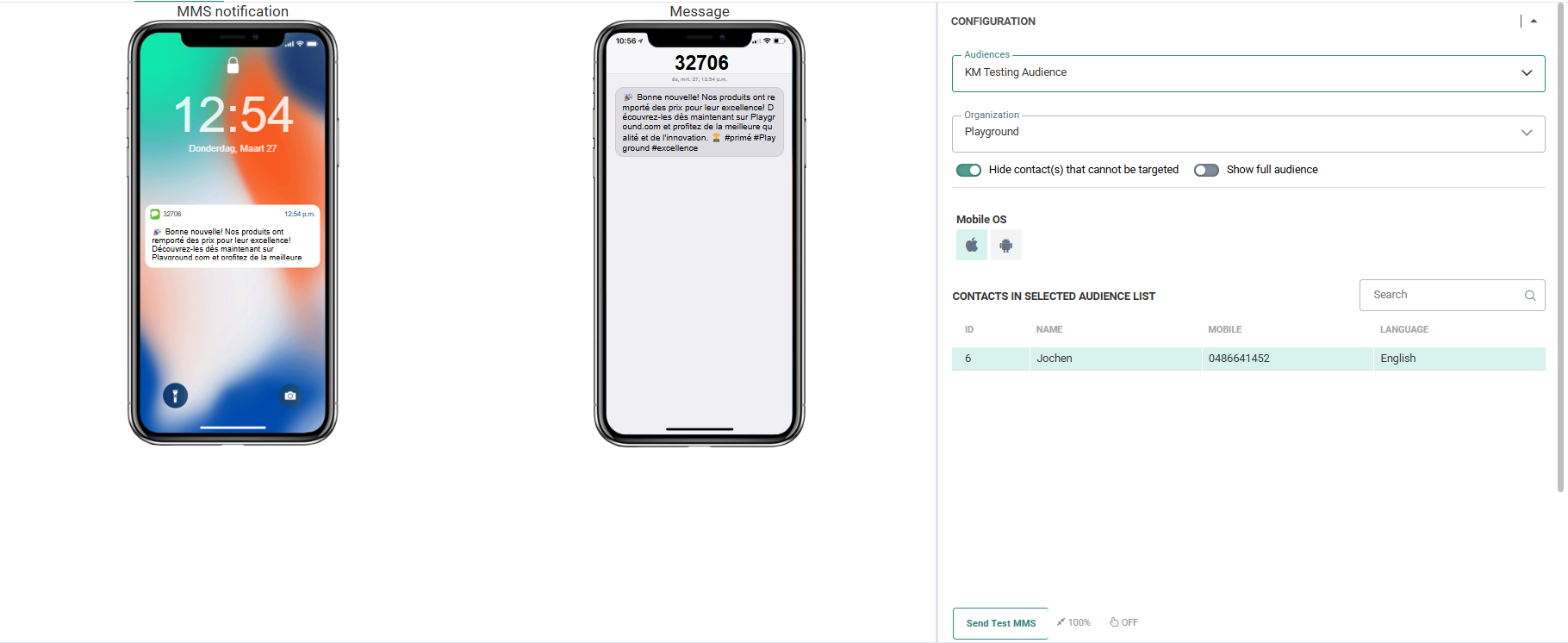The height and width of the screenshot is (643, 1568).
Task: Click the 100% zoom scale indicator
Action: pyautogui.click(x=1073, y=622)
